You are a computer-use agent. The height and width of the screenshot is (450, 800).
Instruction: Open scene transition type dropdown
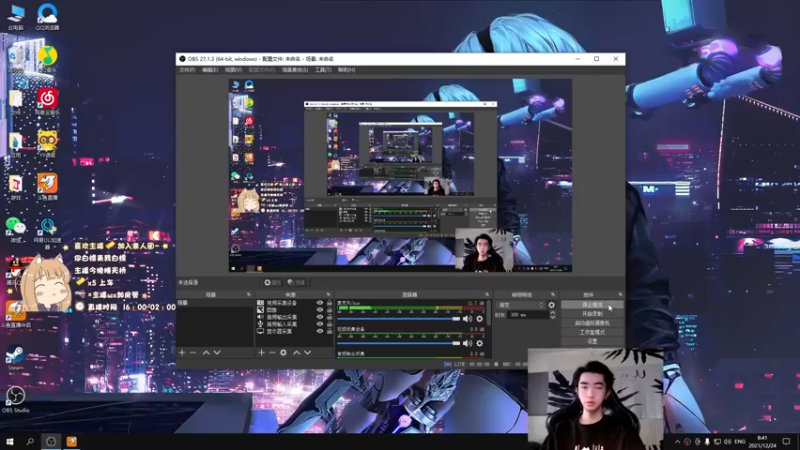click(x=521, y=305)
